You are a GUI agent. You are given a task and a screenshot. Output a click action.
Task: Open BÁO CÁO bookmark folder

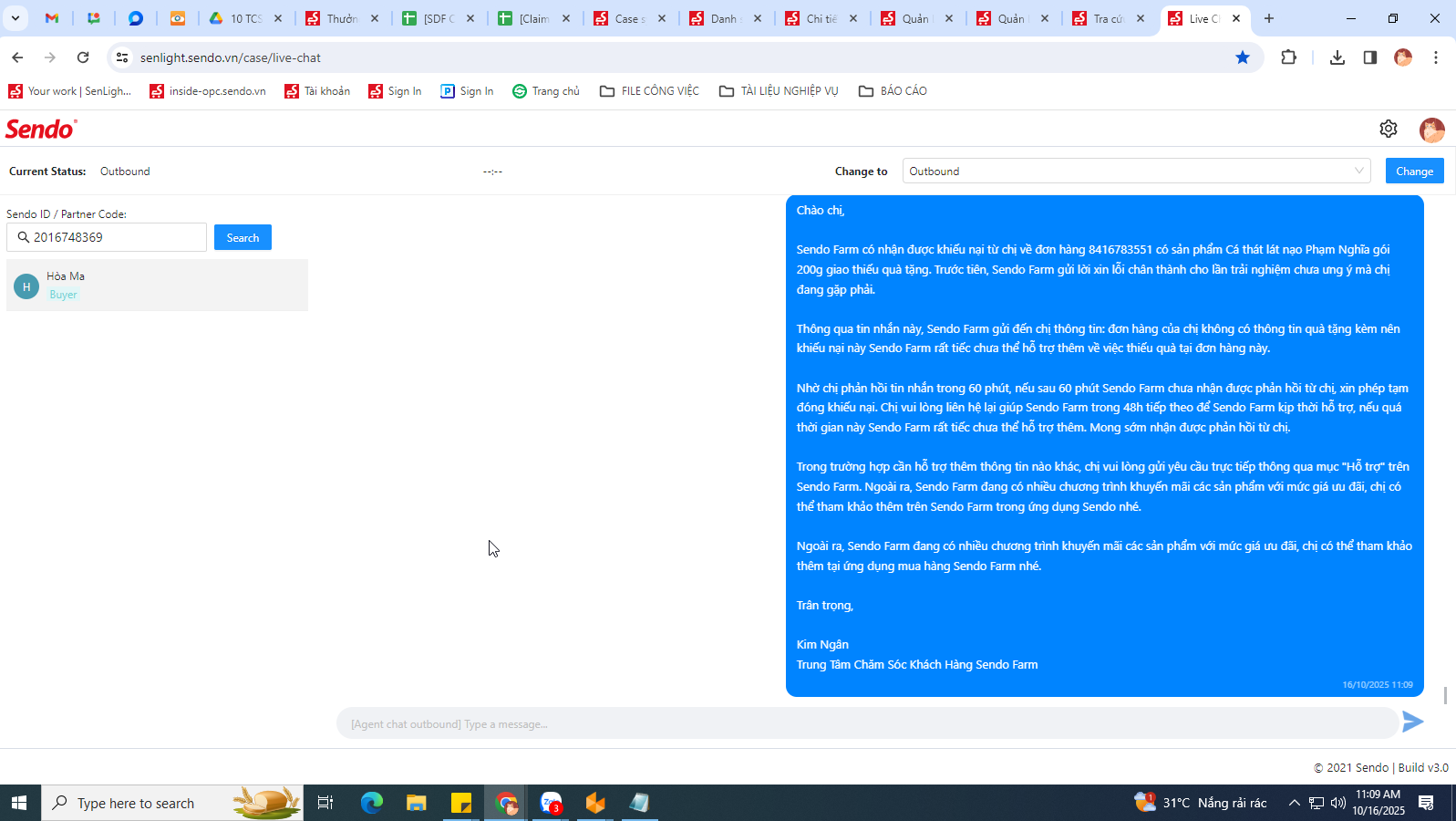[x=893, y=91]
